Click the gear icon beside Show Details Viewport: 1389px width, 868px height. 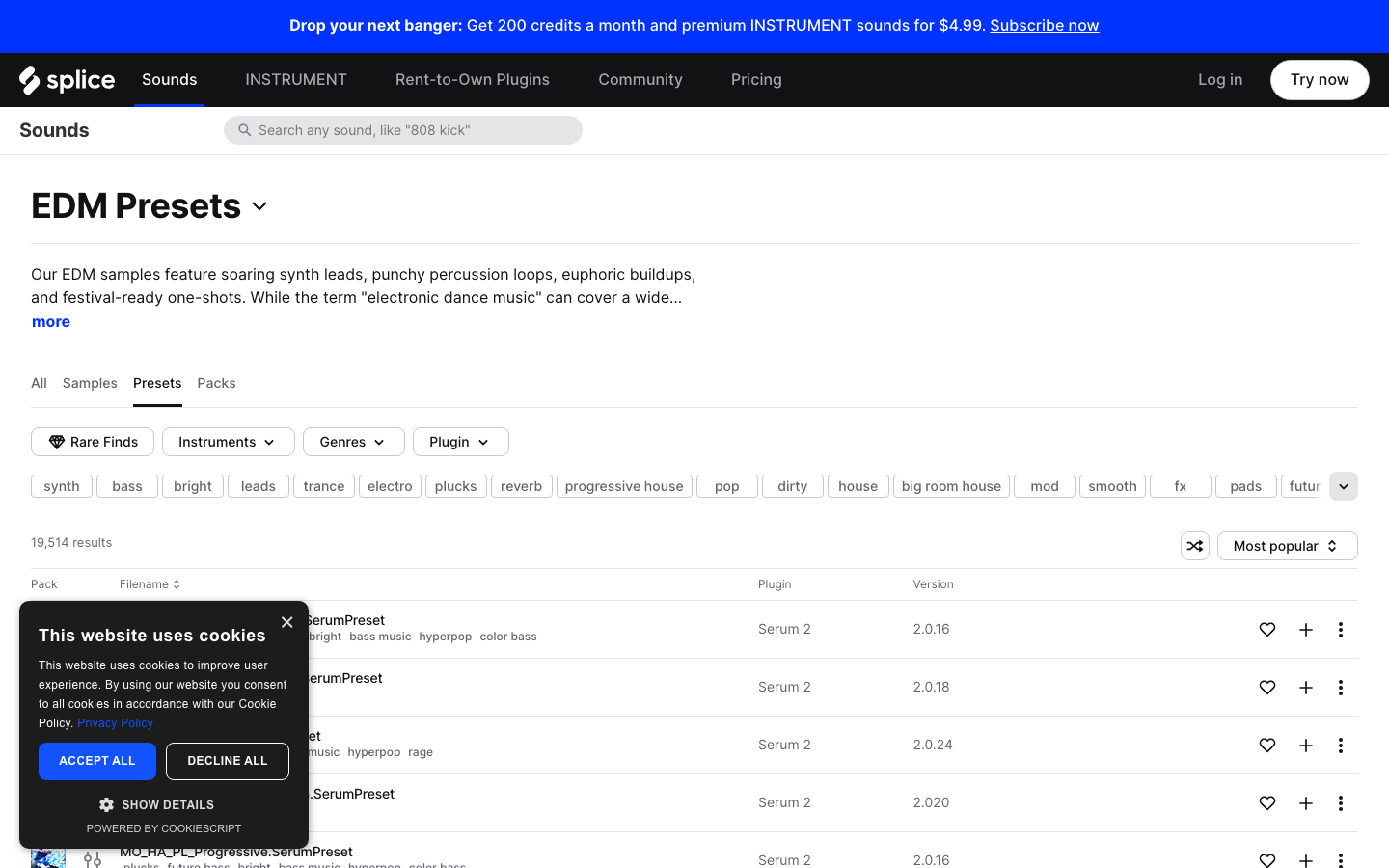(106, 804)
